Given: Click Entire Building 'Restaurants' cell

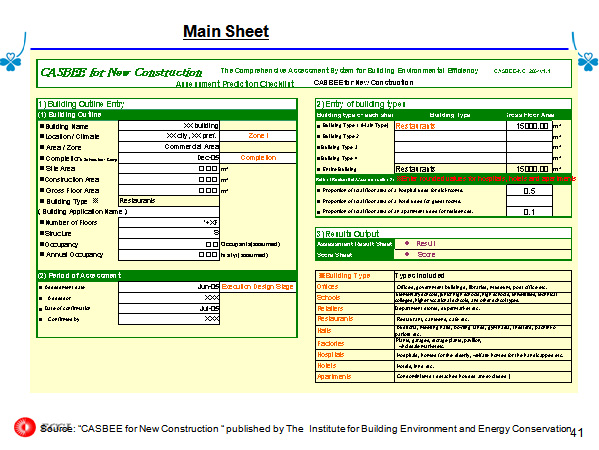Looking at the screenshot, I should pyautogui.click(x=450, y=168).
